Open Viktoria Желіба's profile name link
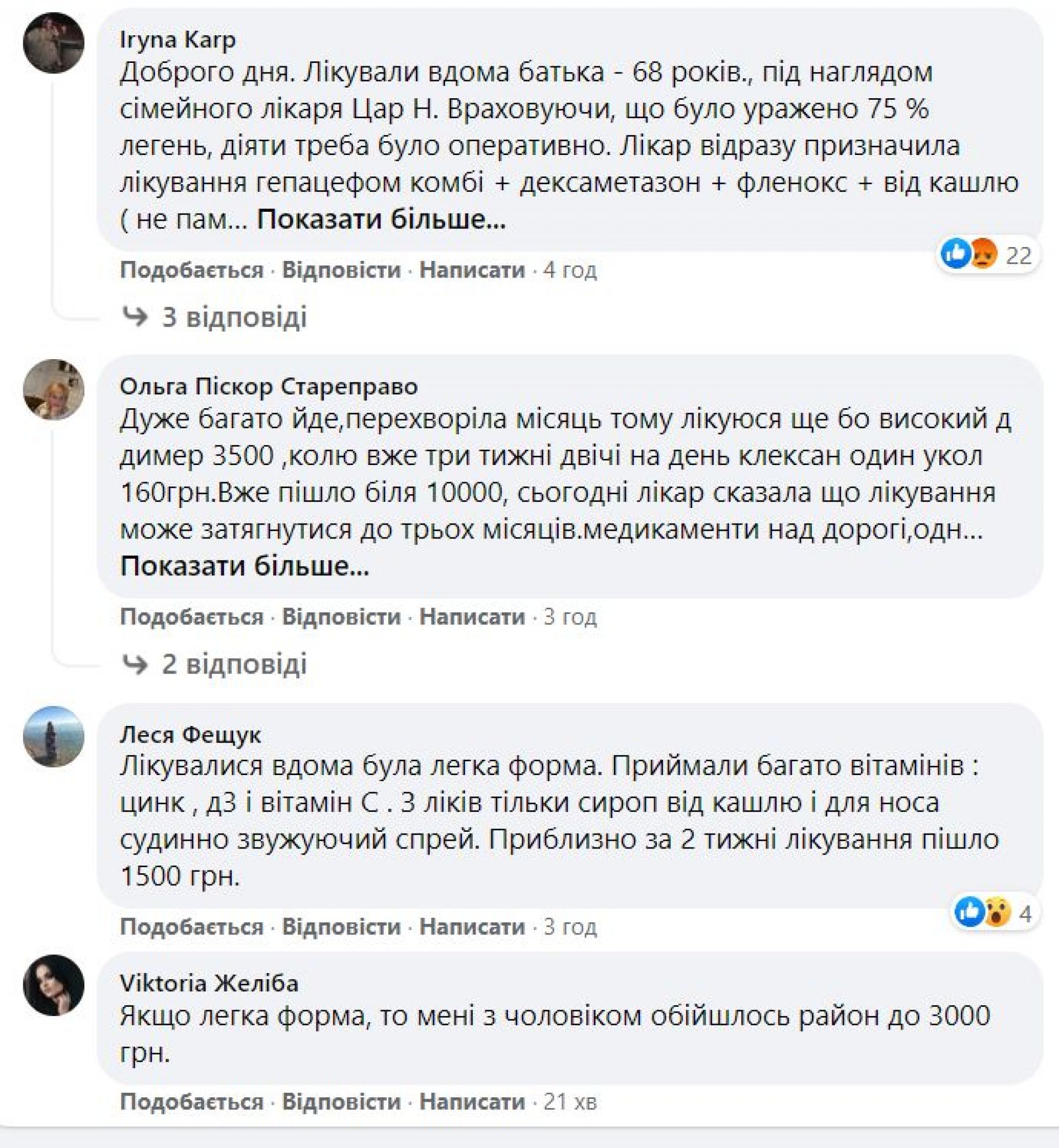The width and height of the screenshot is (1059, 1148). coord(209,984)
